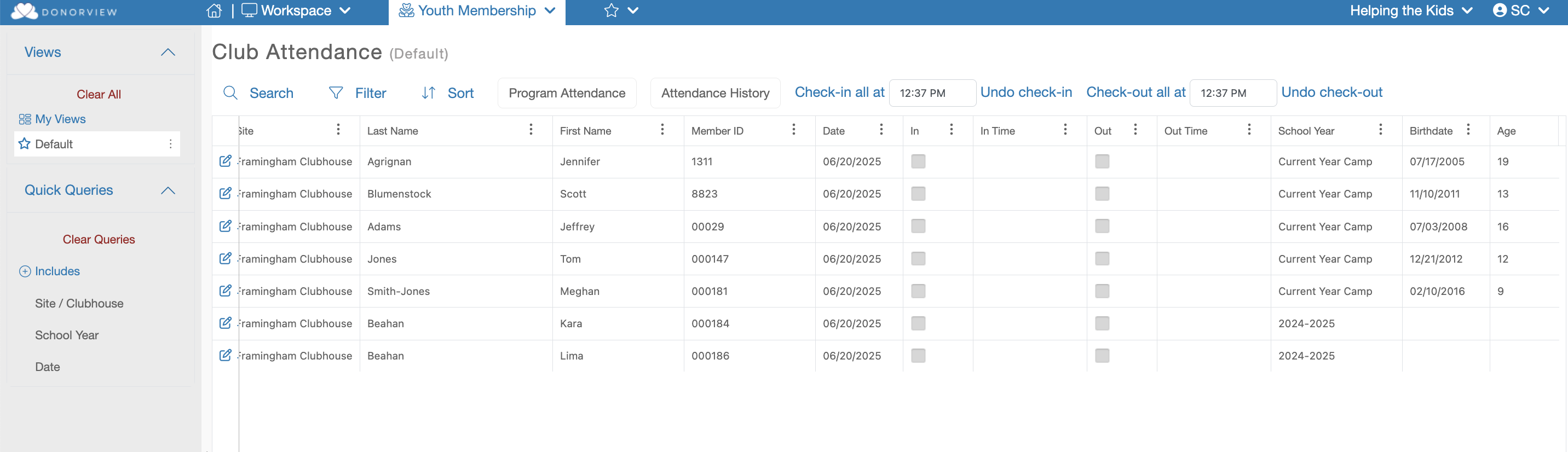Open the Out Time column menu

coord(1249,130)
